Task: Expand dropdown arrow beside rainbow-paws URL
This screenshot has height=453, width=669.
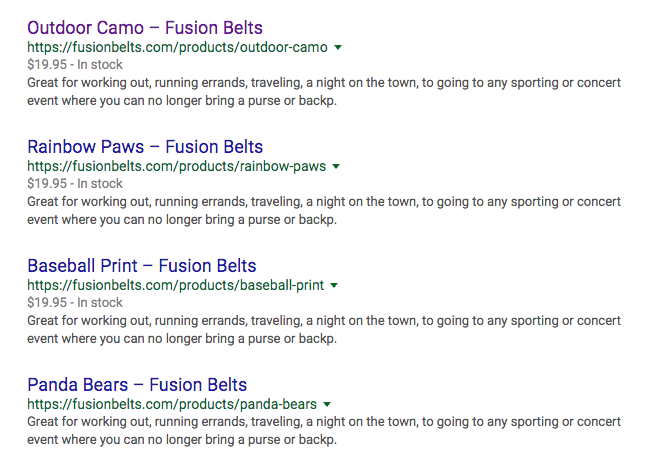Action: 336,166
